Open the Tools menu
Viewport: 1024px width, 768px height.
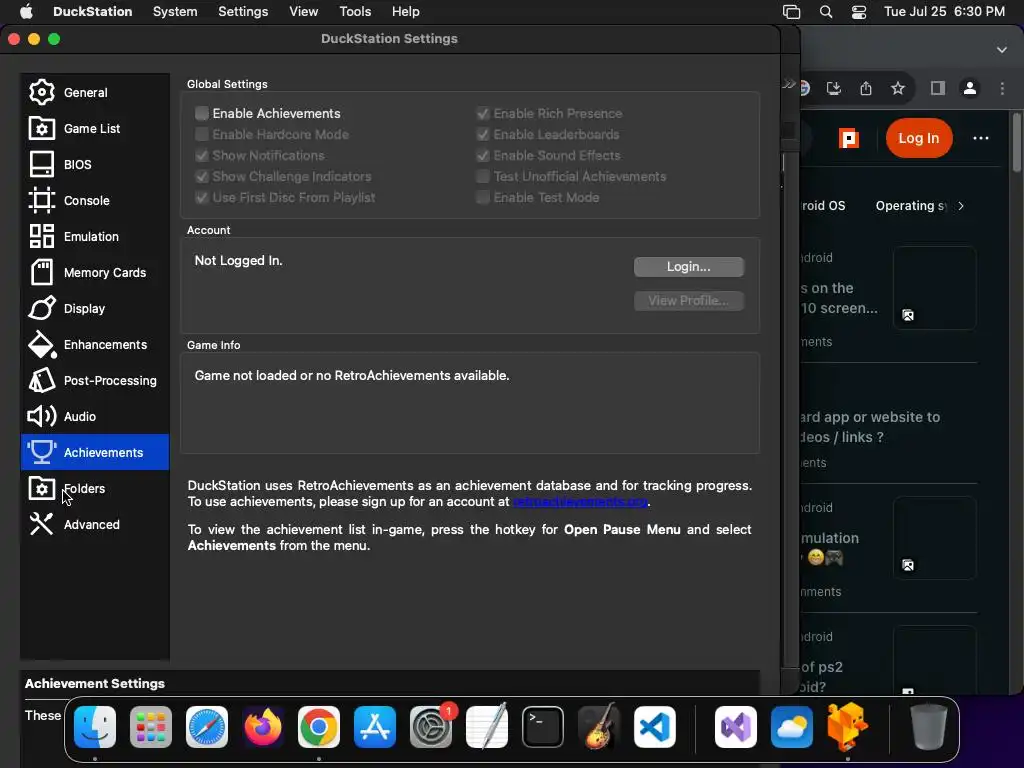click(x=355, y=12)
